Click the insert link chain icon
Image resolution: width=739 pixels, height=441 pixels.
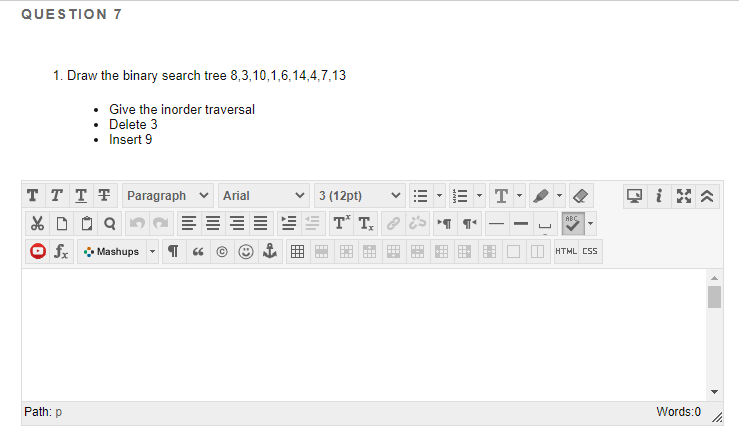click(x=393, y=223)
